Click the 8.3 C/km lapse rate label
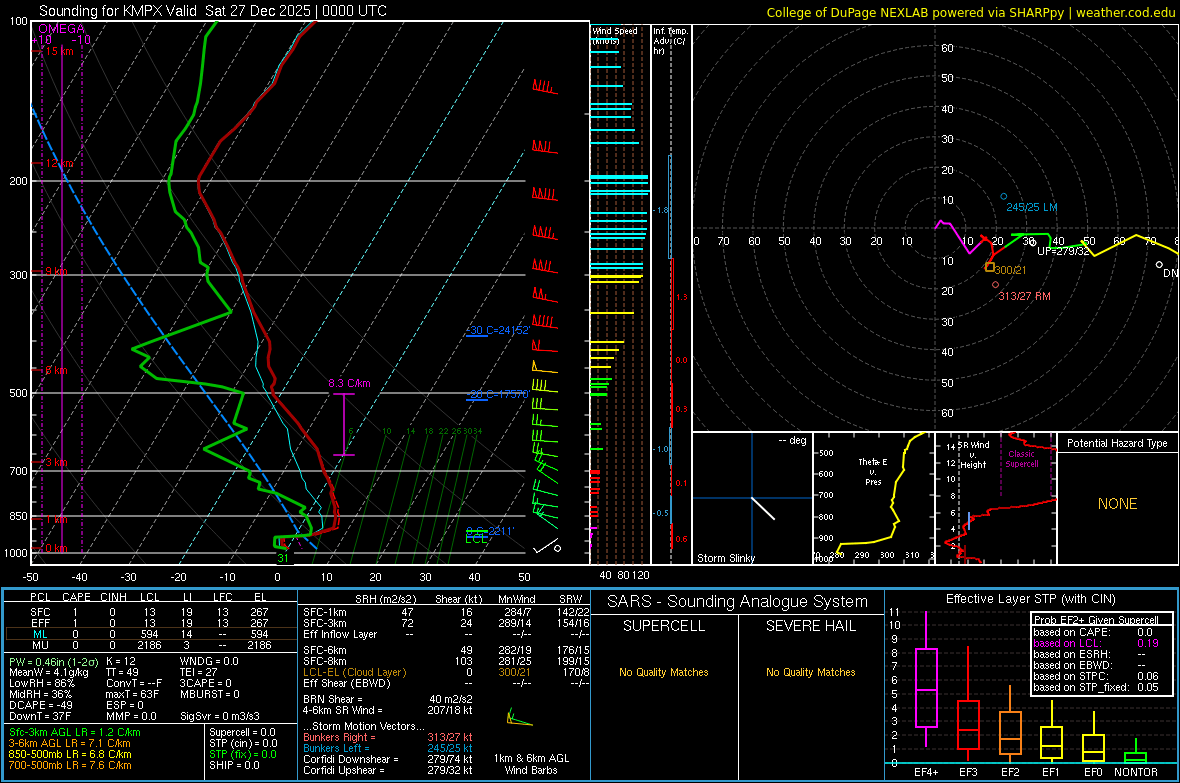Image resolution: width=1180 pixels, height=783 pixels. pyautogui.click(x=349, y=383)
